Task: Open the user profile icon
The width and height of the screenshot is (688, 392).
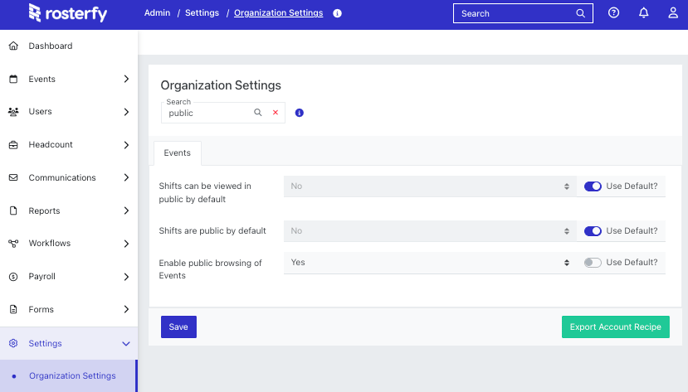Action: coord(673,13)
